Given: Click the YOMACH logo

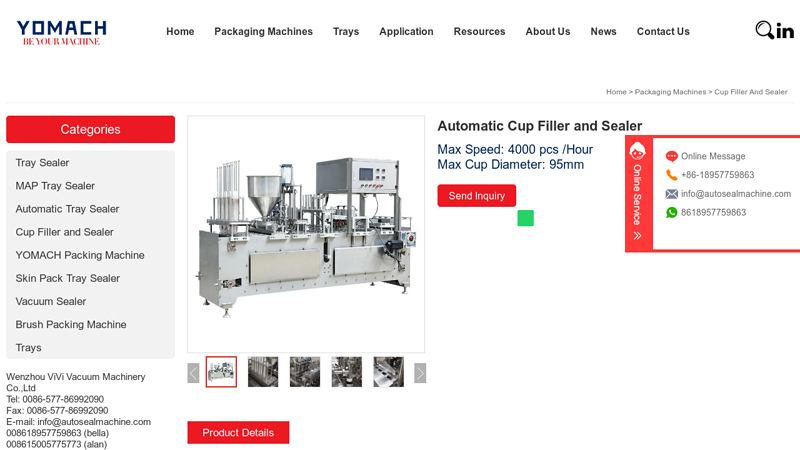Looking at the screenshot, I should tap(62, 33).
